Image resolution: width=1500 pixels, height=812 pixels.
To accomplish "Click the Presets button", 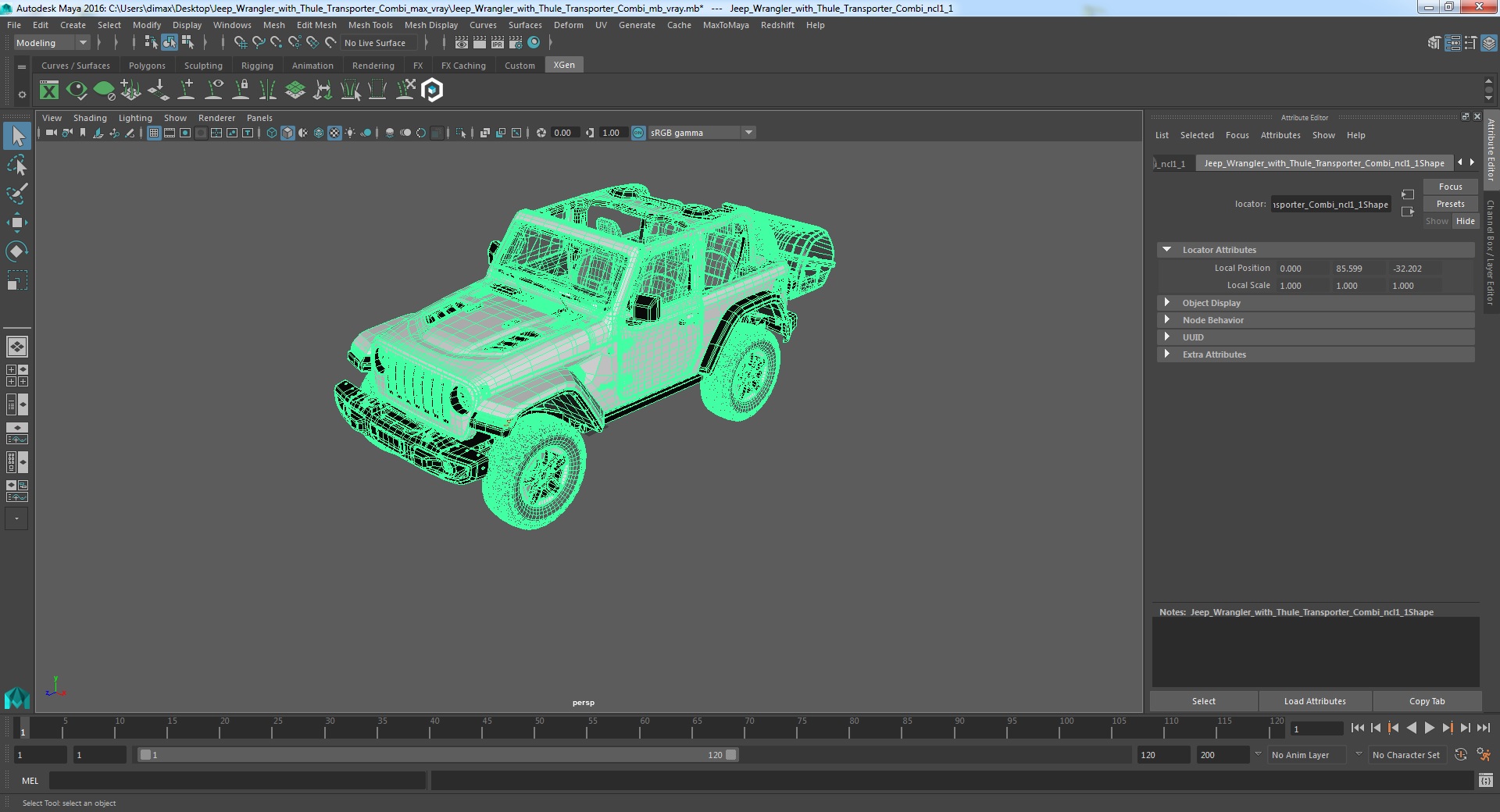I will 1450,204.
